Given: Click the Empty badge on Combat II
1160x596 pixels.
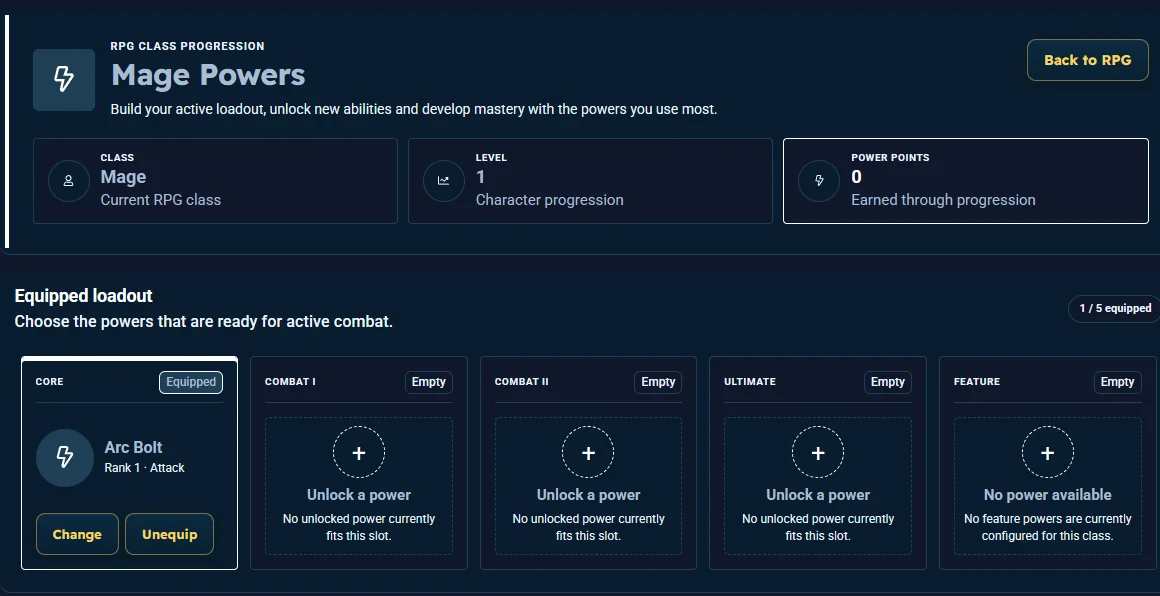Looking at the screenshot, I should click(658, 382).
